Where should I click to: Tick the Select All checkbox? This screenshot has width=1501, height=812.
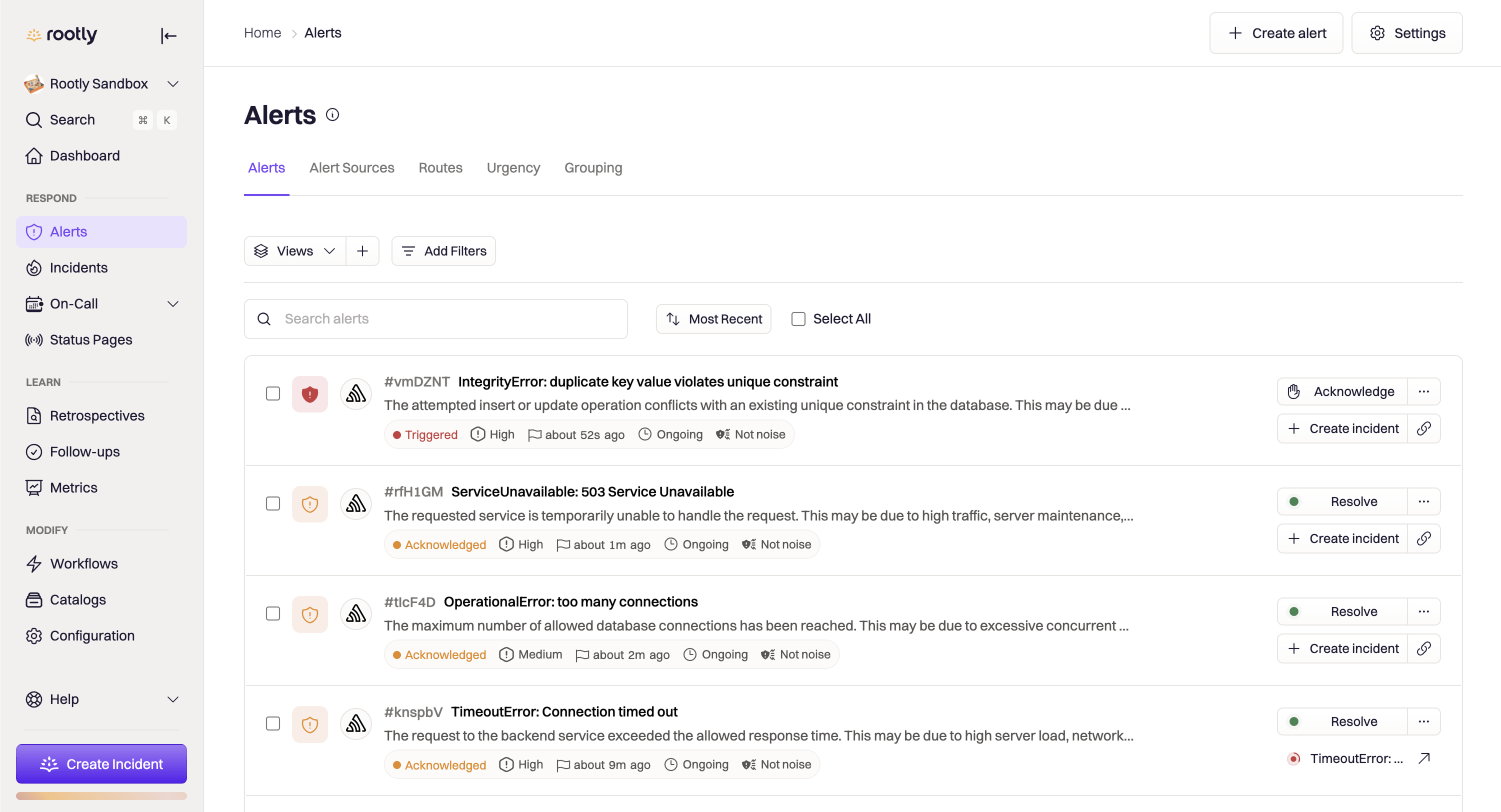click(x=798, y=319)
